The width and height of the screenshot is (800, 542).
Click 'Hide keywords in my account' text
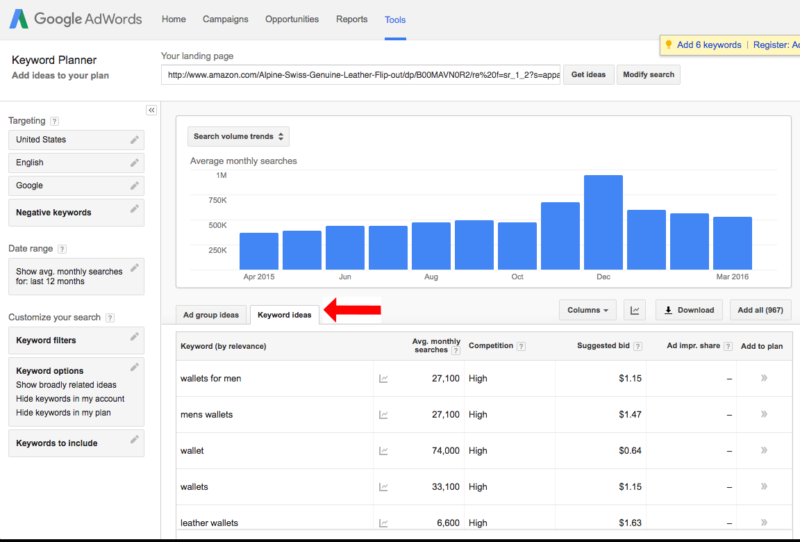coord(70,399)
